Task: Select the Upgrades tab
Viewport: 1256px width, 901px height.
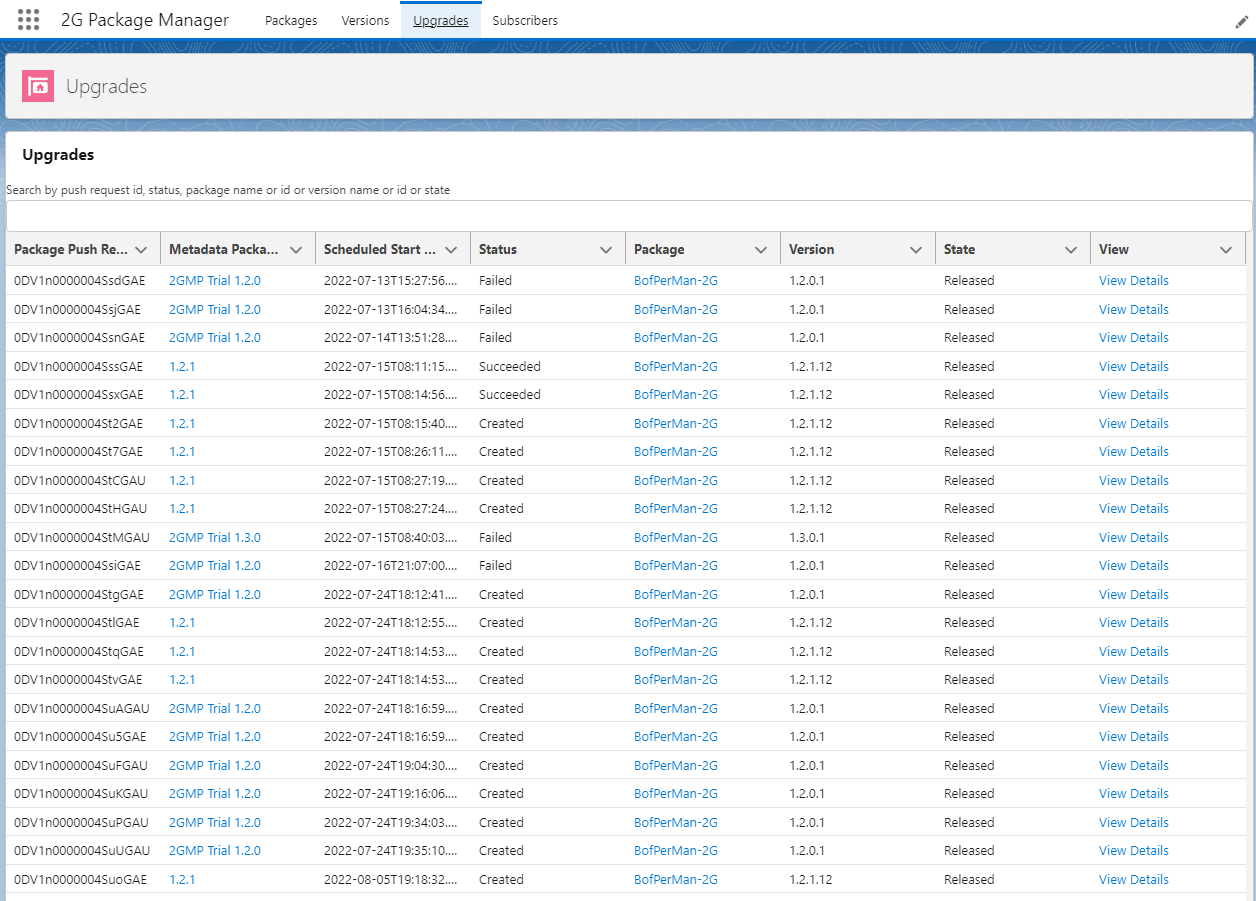Action: click(440, 19)
